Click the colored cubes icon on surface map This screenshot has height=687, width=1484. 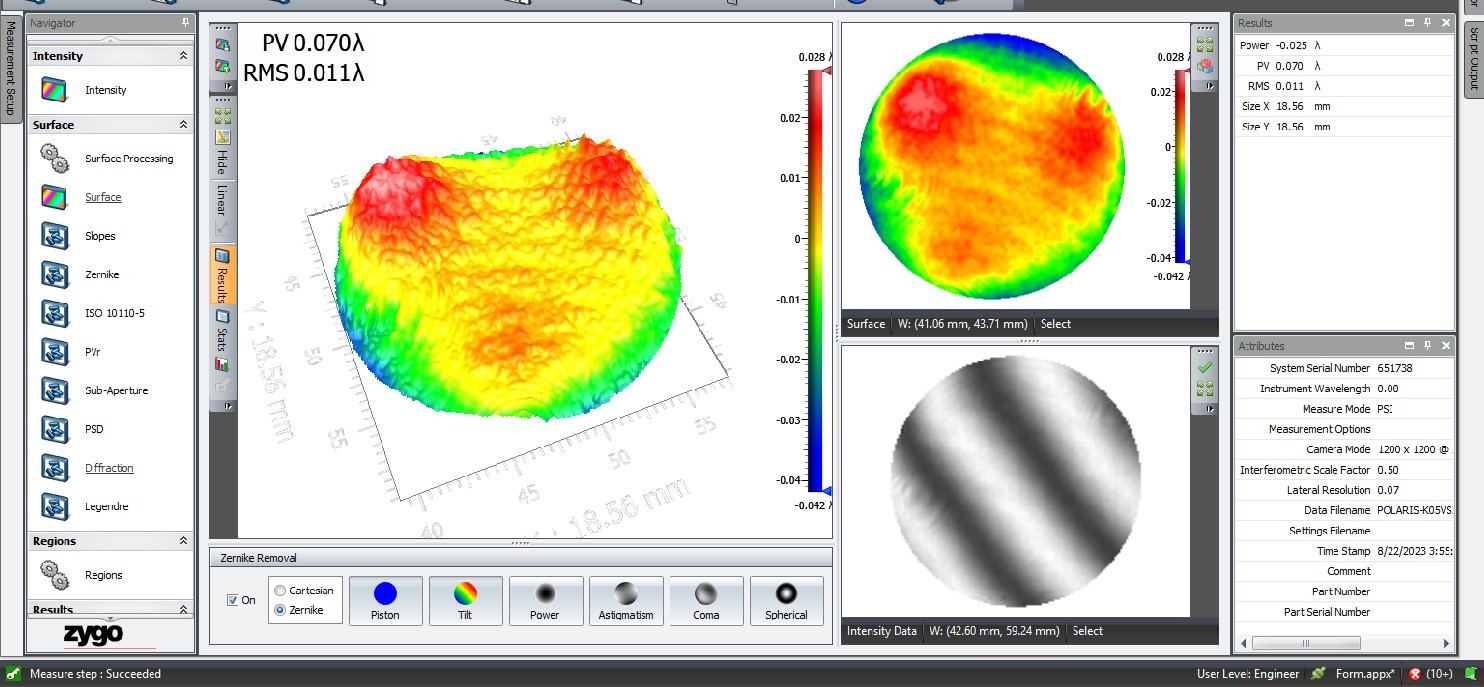click(1205, 66)
